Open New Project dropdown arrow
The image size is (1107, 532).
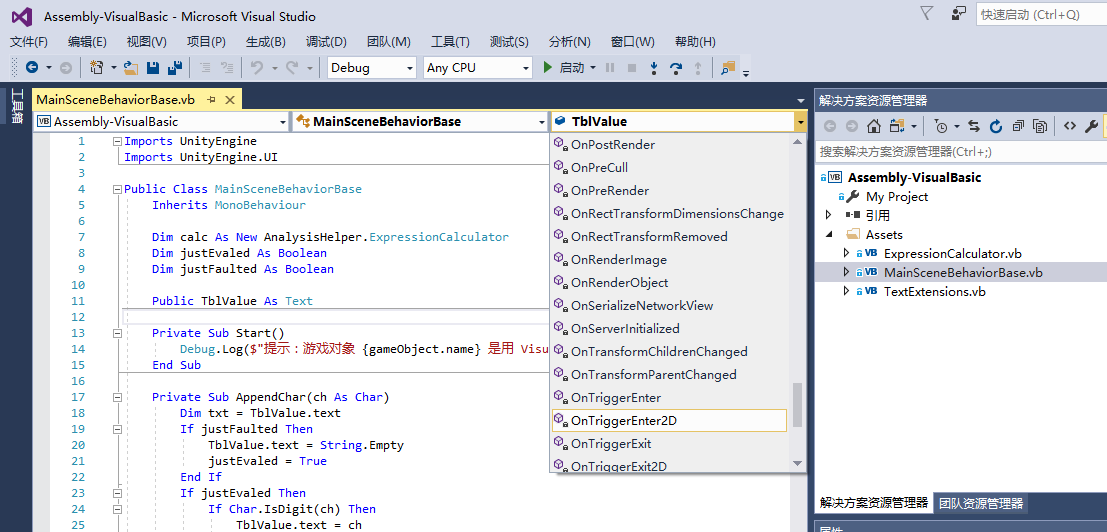(114, 68)
